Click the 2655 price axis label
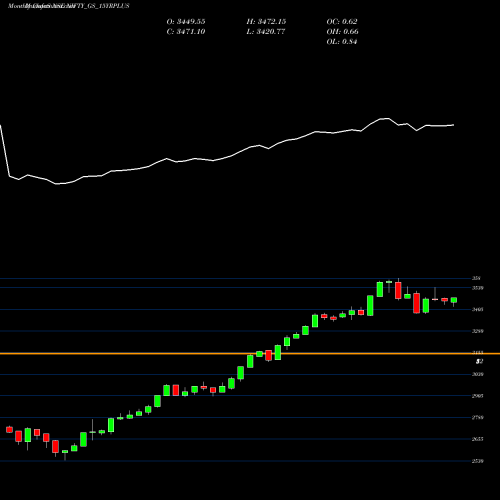This screenshot has width=500, height=500. click(477, 439)
